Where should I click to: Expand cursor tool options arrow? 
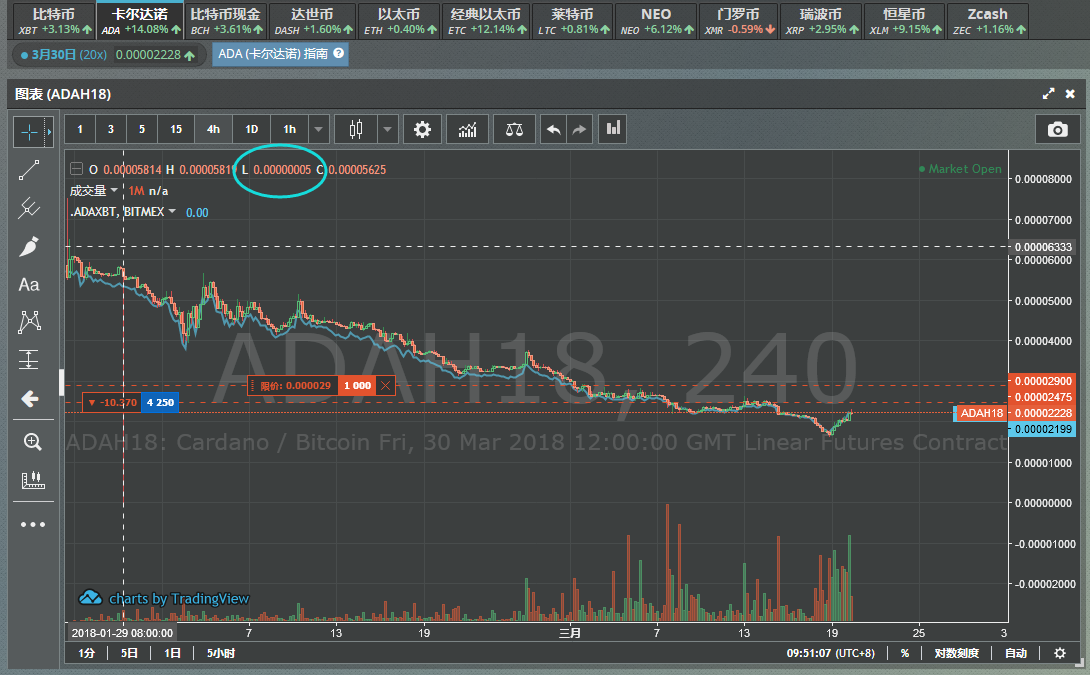(49, 132)
